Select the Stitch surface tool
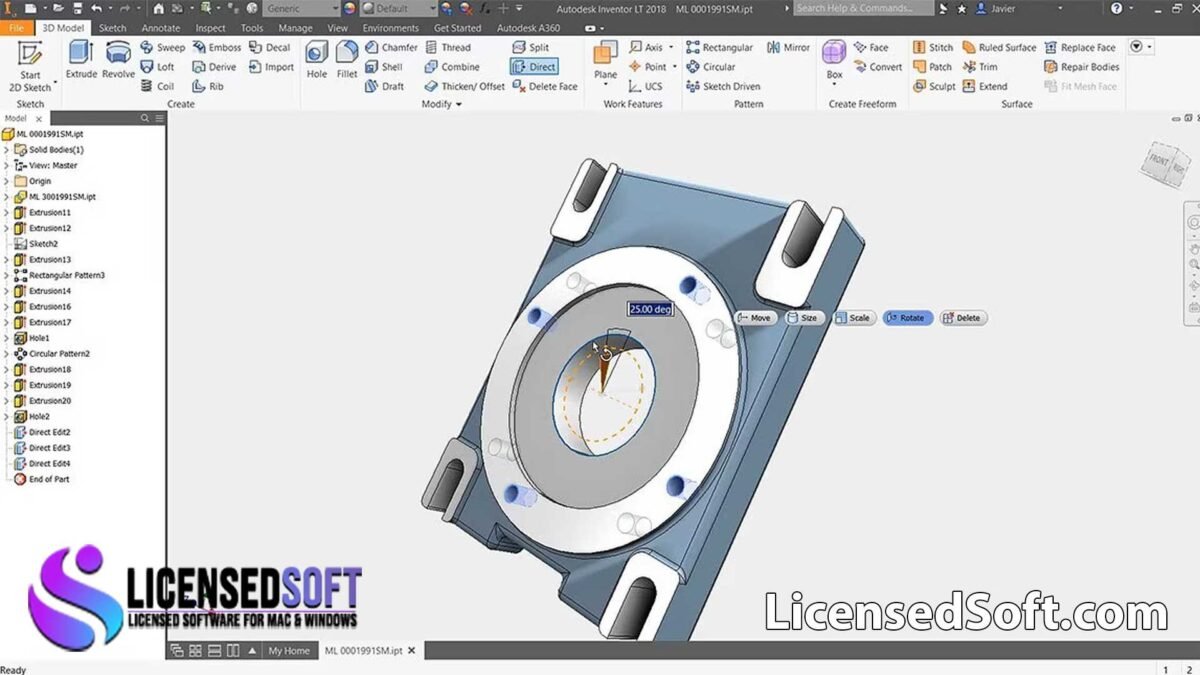This screenshot has height=675, width=1200. (933, 47)
